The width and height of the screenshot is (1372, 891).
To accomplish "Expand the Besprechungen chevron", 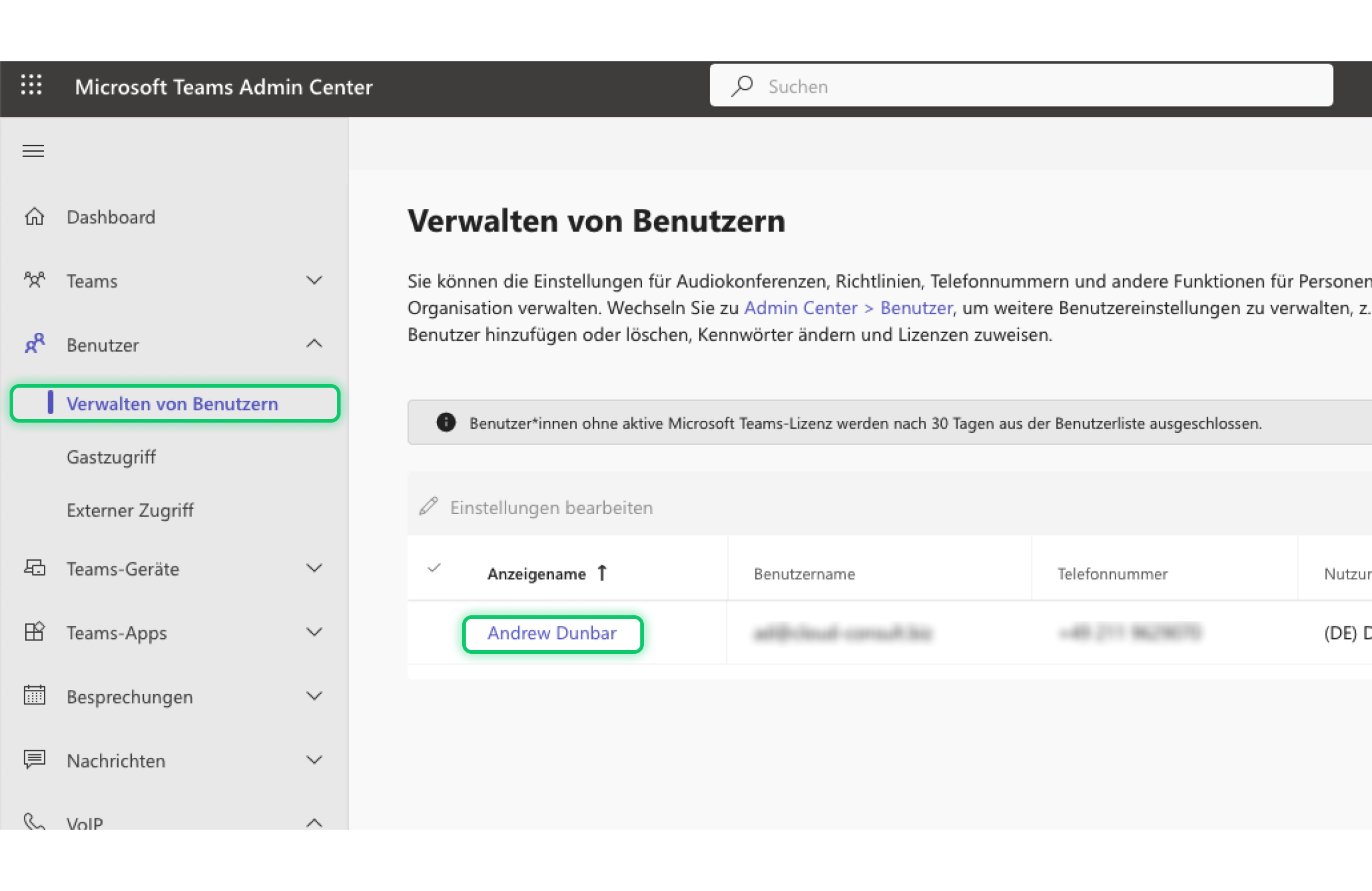I will click(314, 696).
